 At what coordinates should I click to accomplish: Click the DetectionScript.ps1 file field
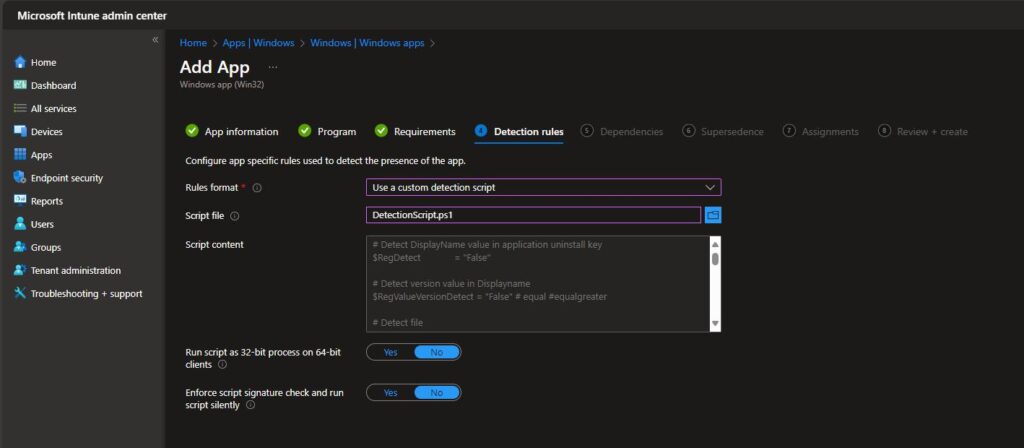coord(534,215)
